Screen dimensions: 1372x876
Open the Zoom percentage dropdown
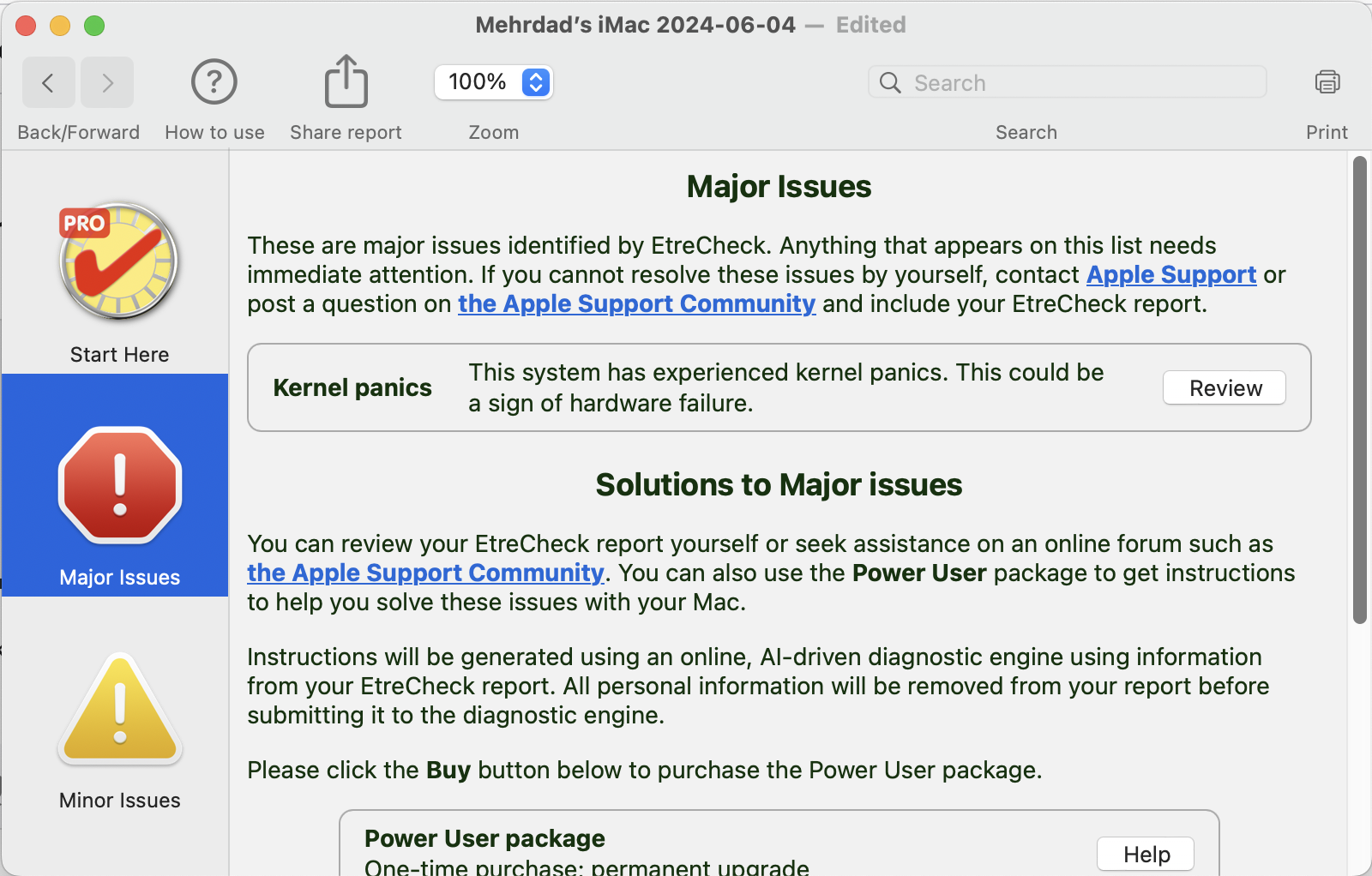pos(493,82)
